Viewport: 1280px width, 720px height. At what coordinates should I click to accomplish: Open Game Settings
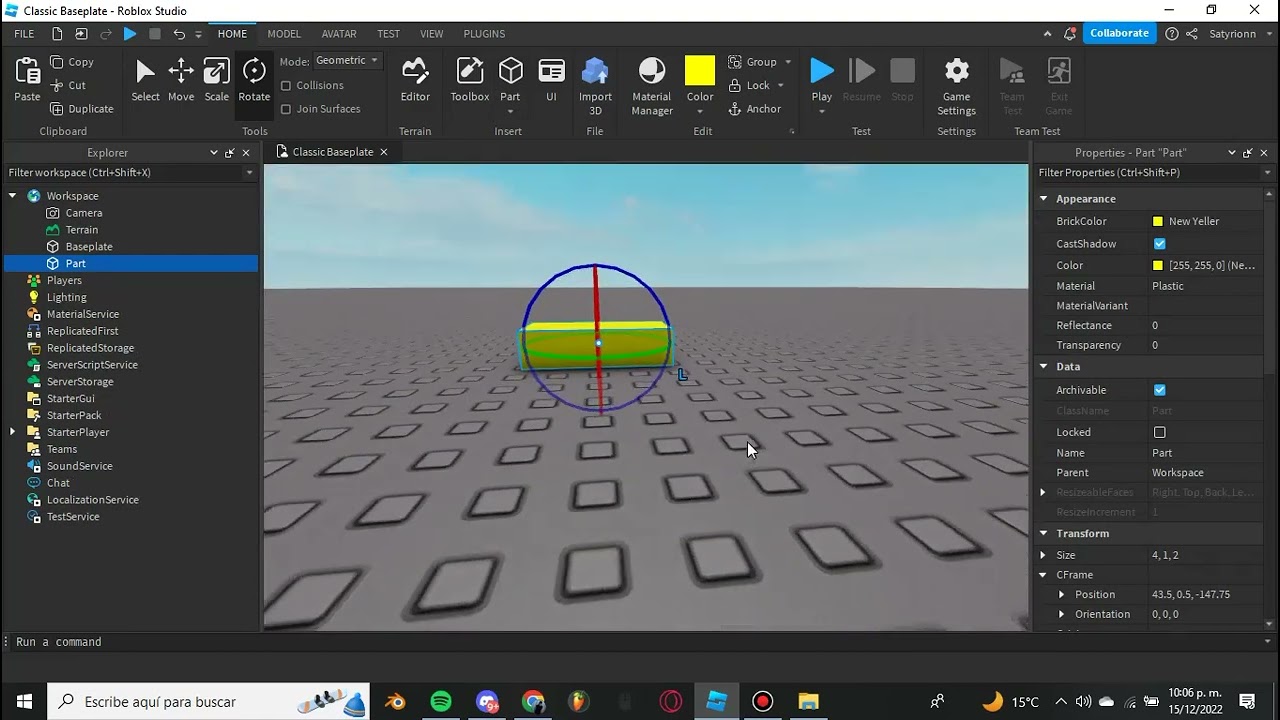(x=957, y=86)
